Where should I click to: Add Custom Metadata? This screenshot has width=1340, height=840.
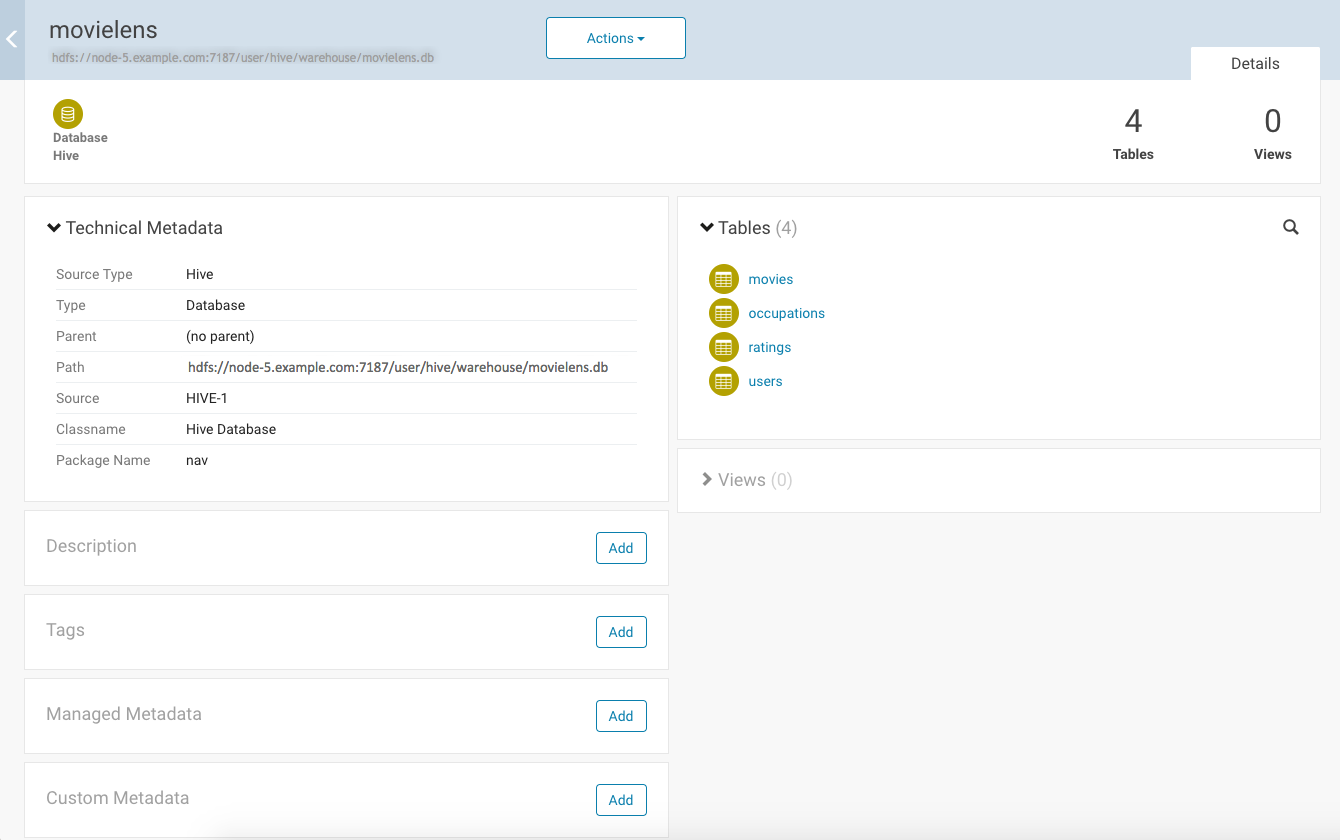point(621,800)
